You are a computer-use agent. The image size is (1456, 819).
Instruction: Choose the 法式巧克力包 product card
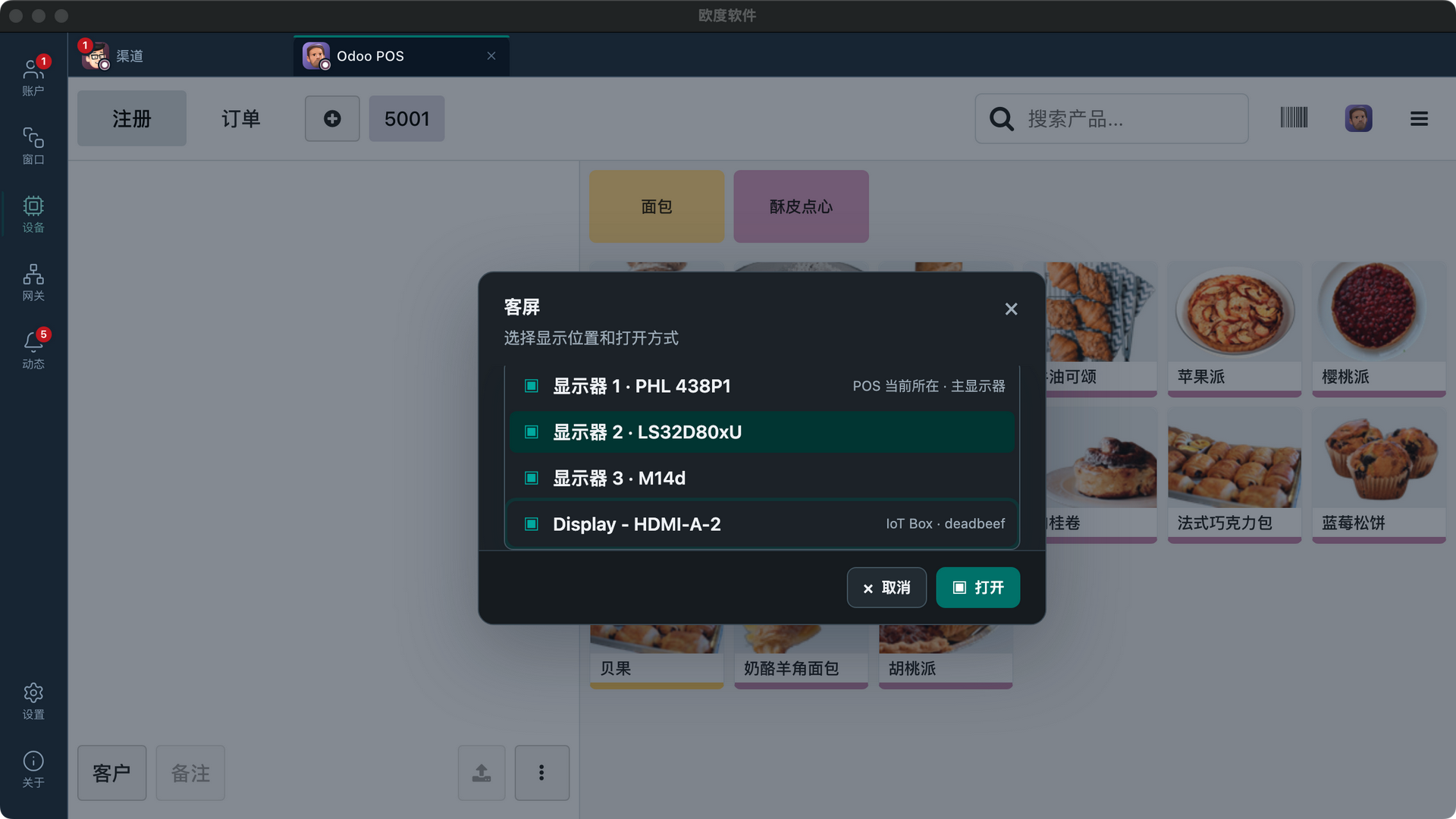1235,475
